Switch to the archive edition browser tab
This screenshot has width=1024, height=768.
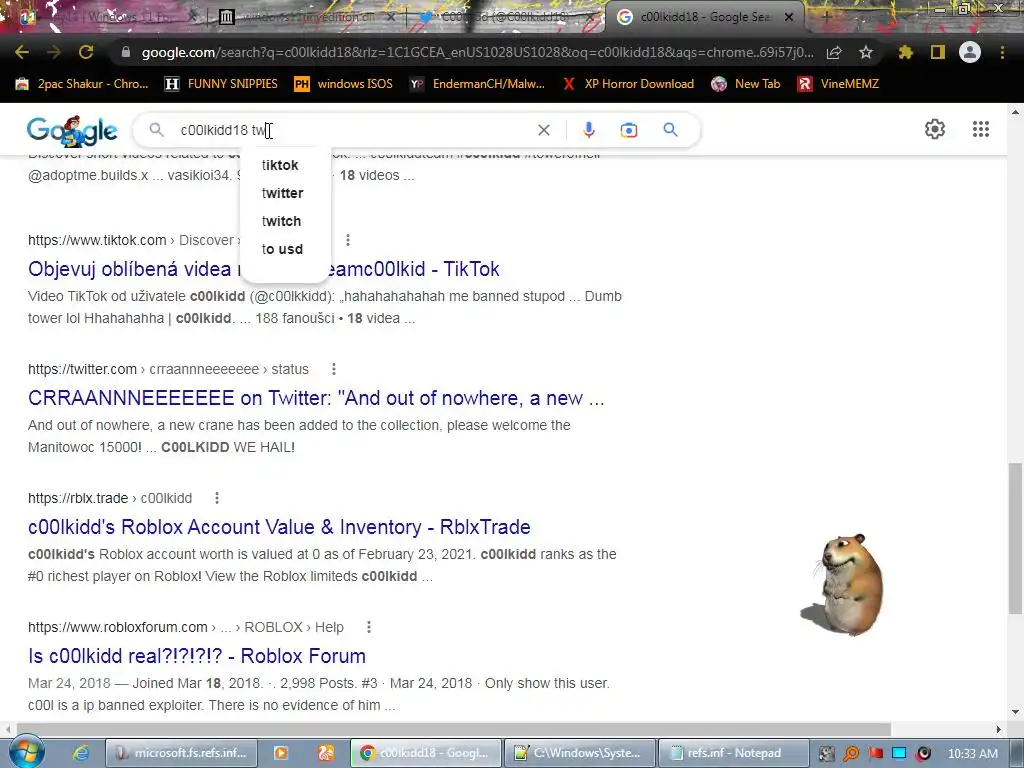pyautogui.click(x=306, y=17)
